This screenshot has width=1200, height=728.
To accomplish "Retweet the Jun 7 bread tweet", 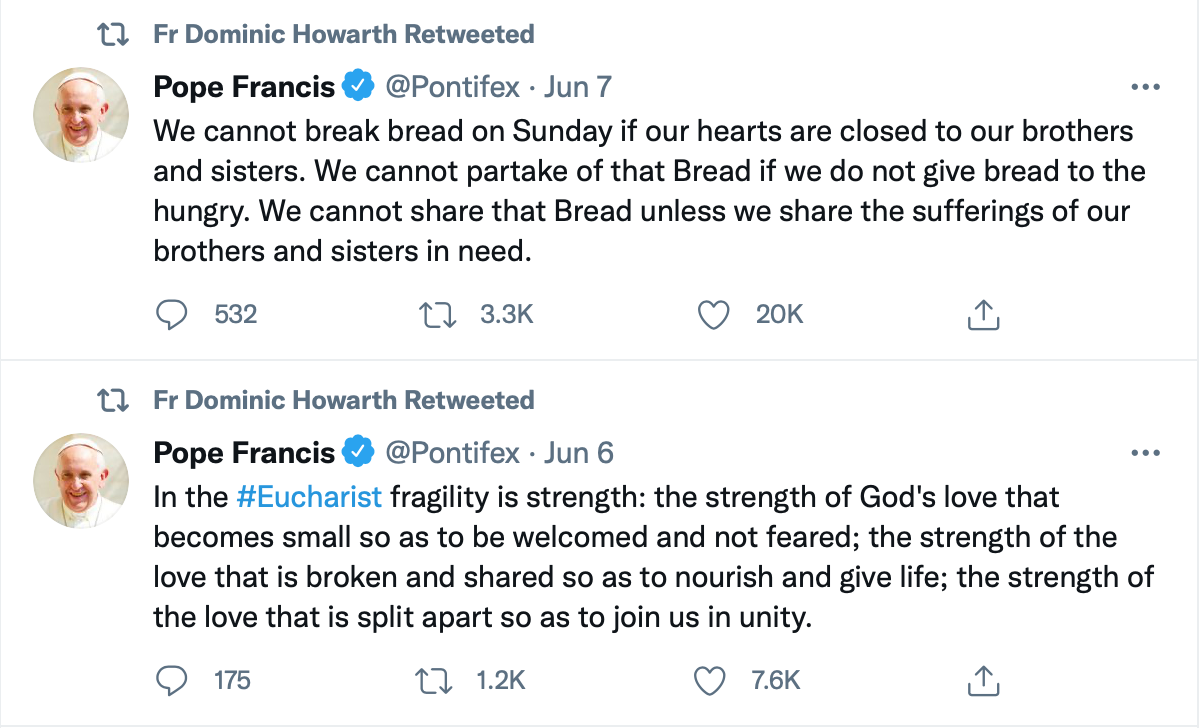I will click(x=437, y=315).
